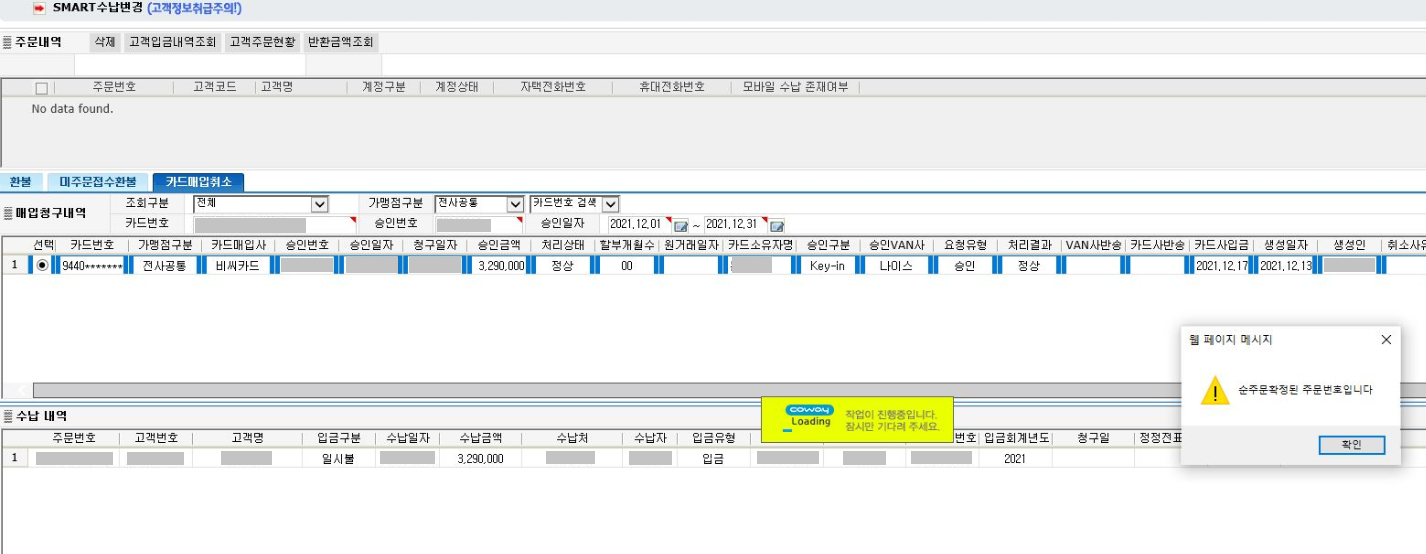Screen dimensions: 1426x554
Task: Close the 웹 페이지 메시지 dialog
Action: tap(1385, 340)
